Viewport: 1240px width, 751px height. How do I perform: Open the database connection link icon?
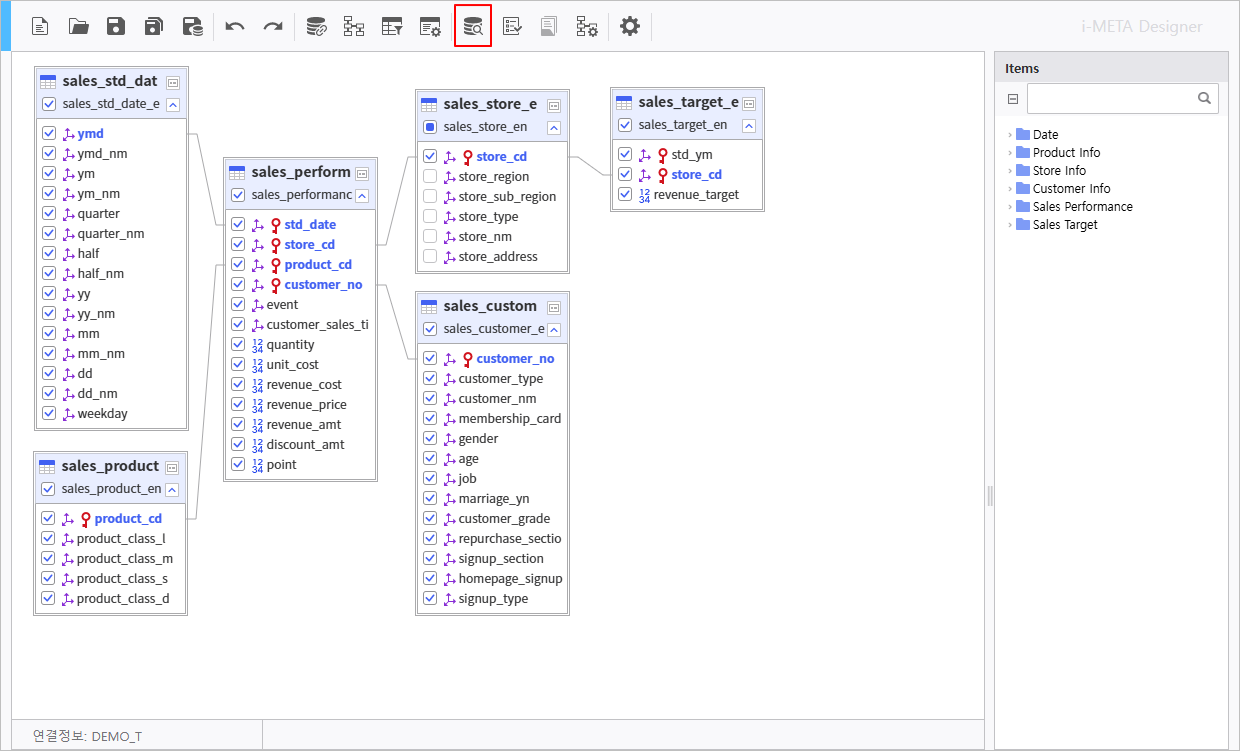[316, 27]
